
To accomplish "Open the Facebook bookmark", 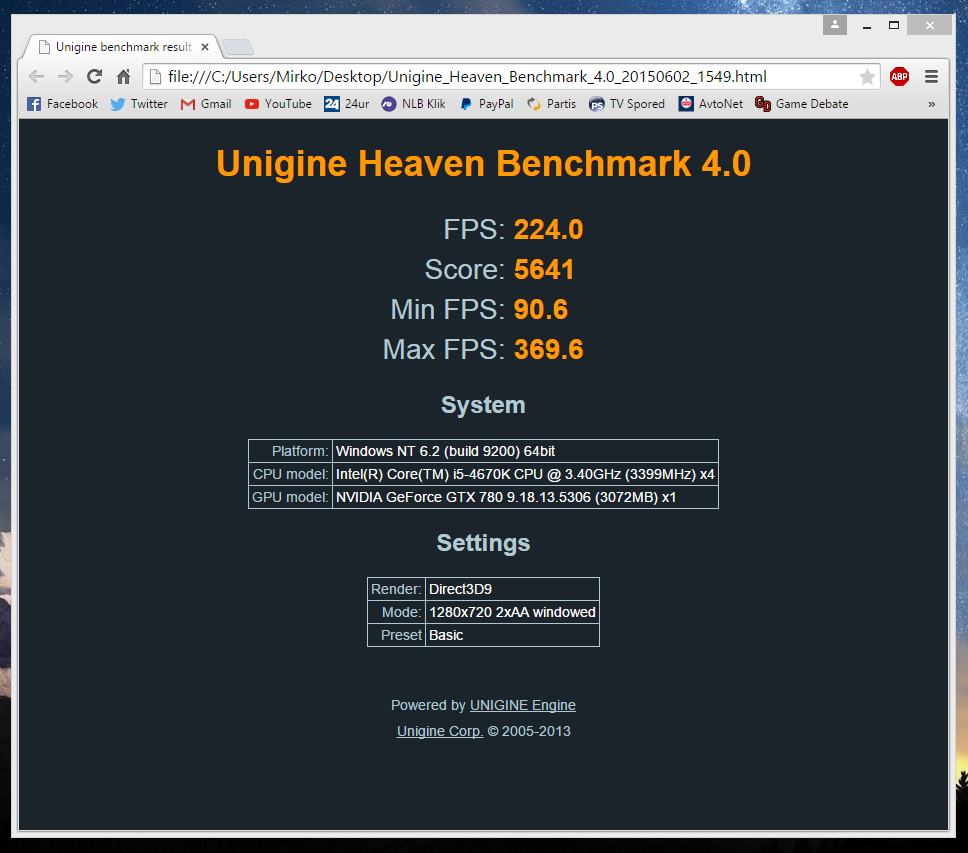I will pos(62,104).
